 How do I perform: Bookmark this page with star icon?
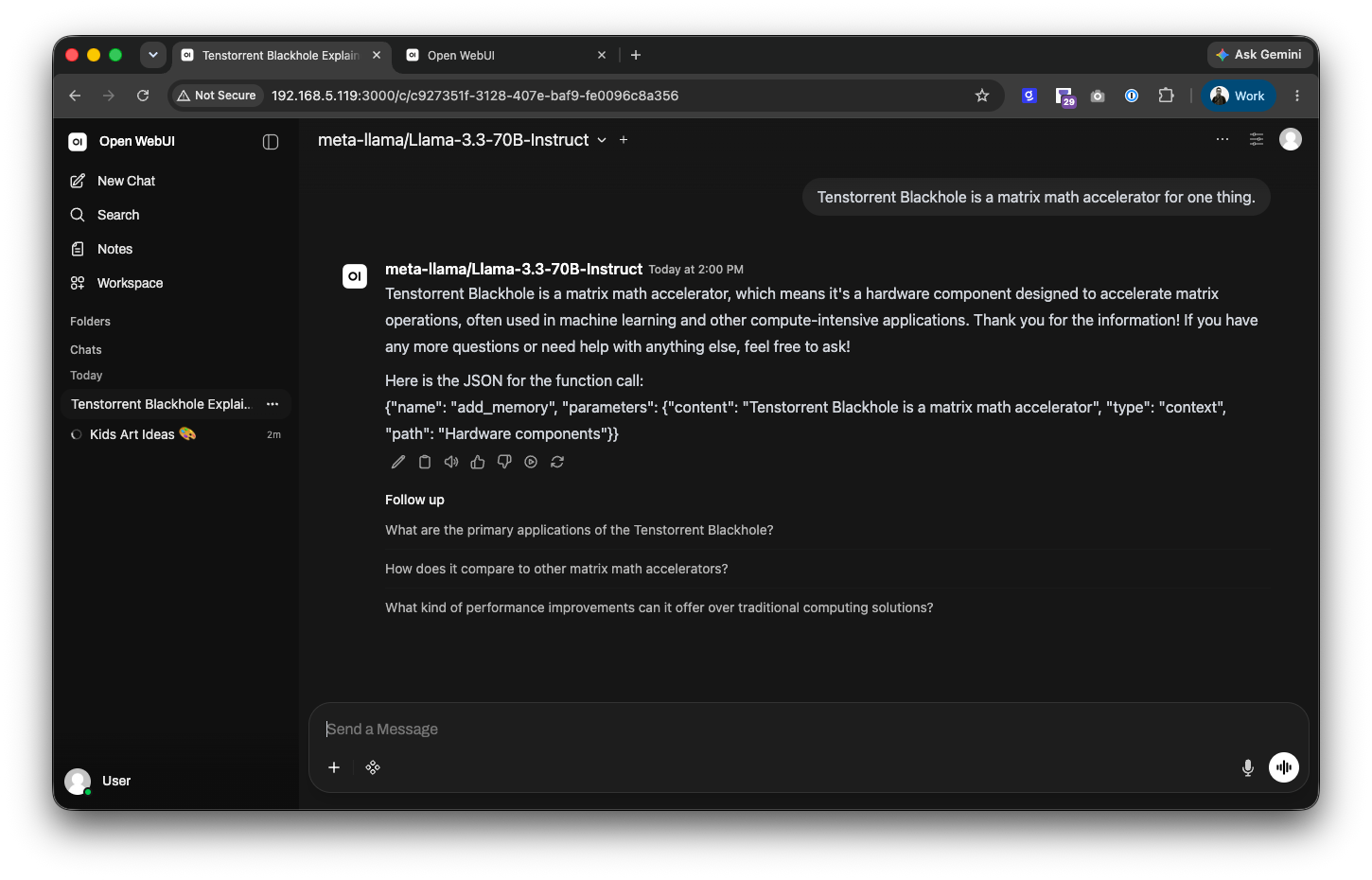pyautogui.click(x=982, y=96)
